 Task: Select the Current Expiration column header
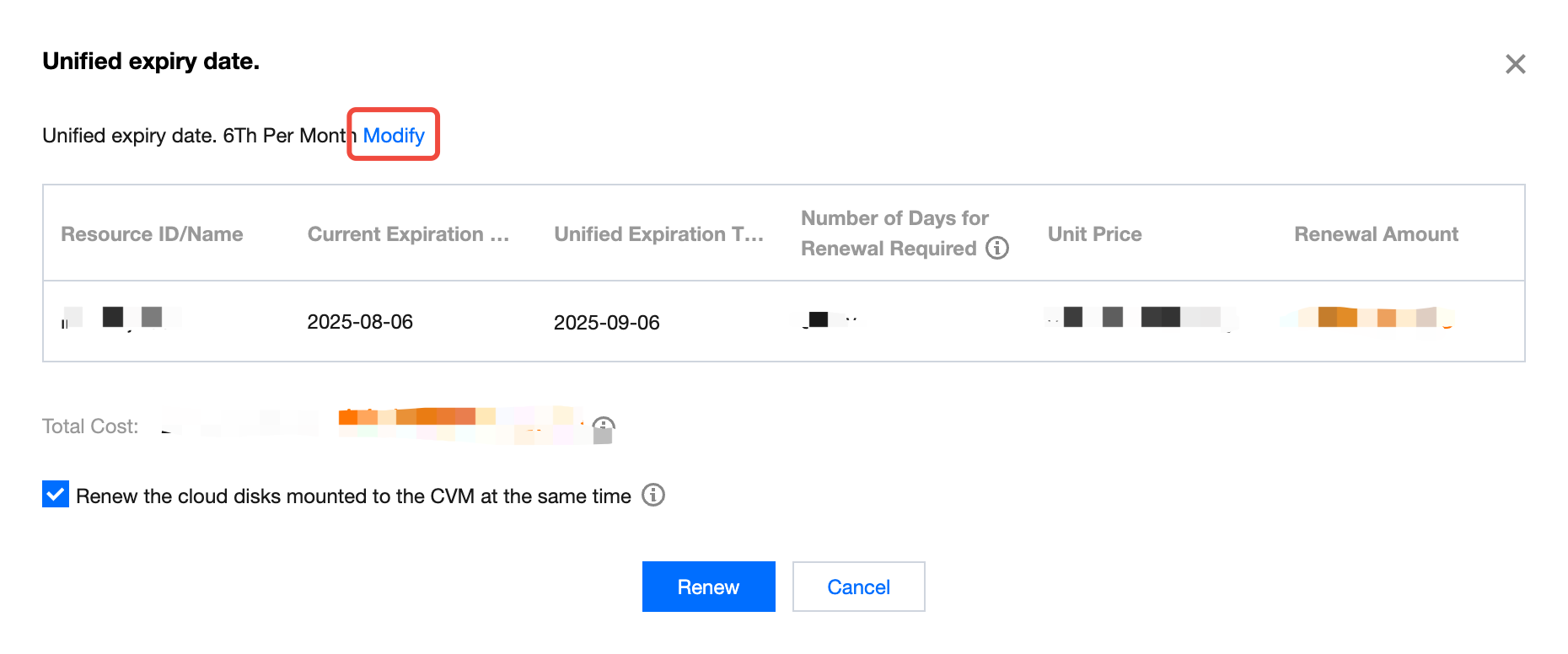click(x=408, y=234)
